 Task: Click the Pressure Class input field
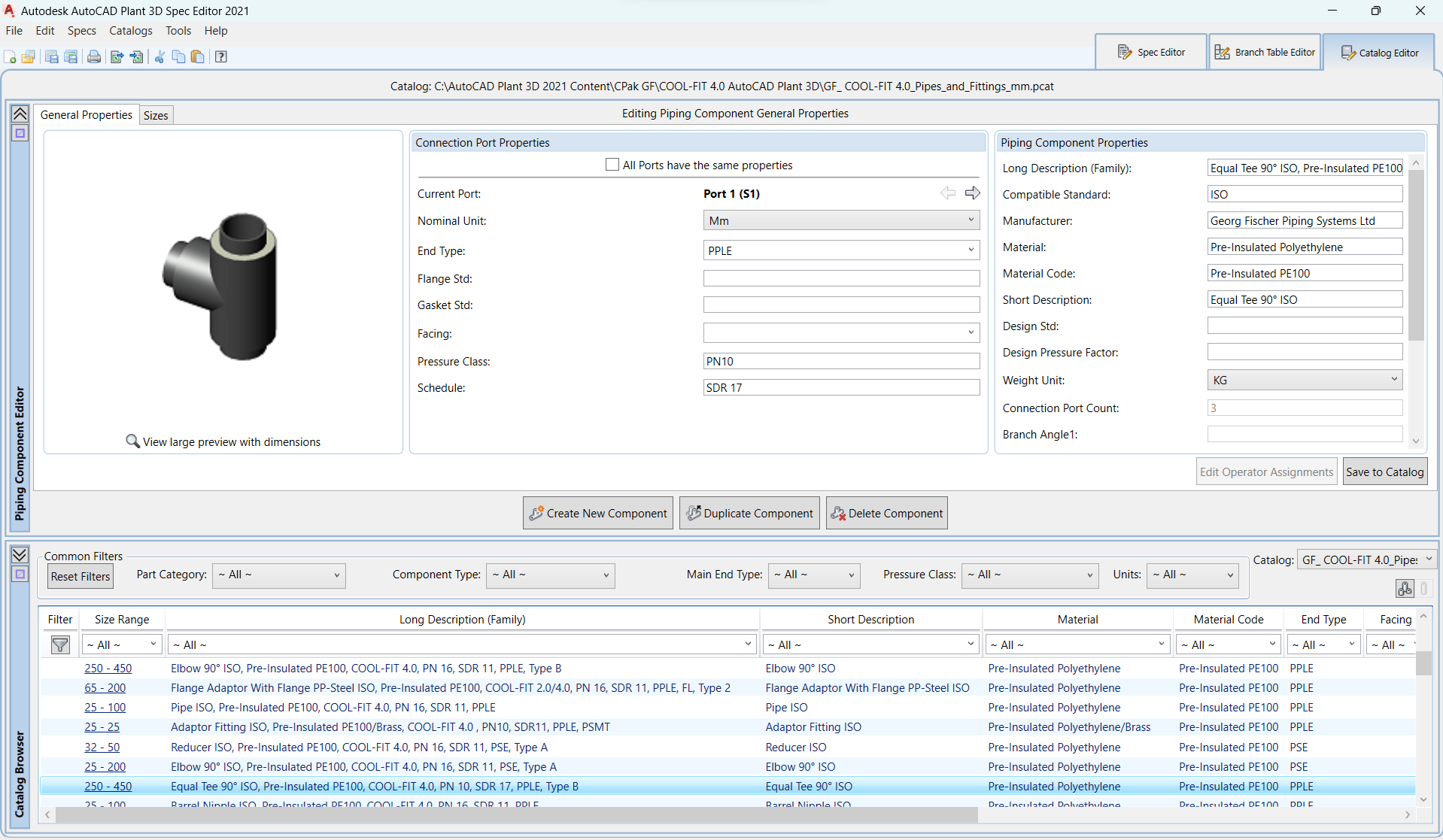[840, 361]
